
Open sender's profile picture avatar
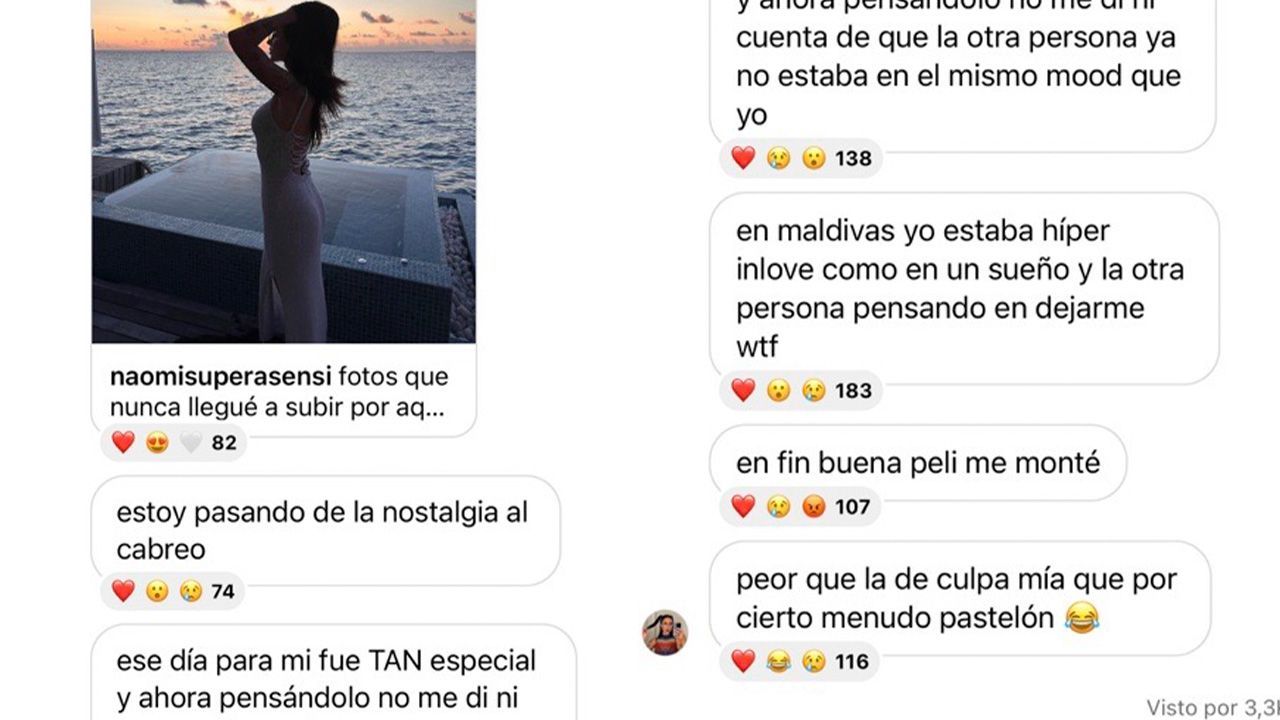tap(665, 632)
